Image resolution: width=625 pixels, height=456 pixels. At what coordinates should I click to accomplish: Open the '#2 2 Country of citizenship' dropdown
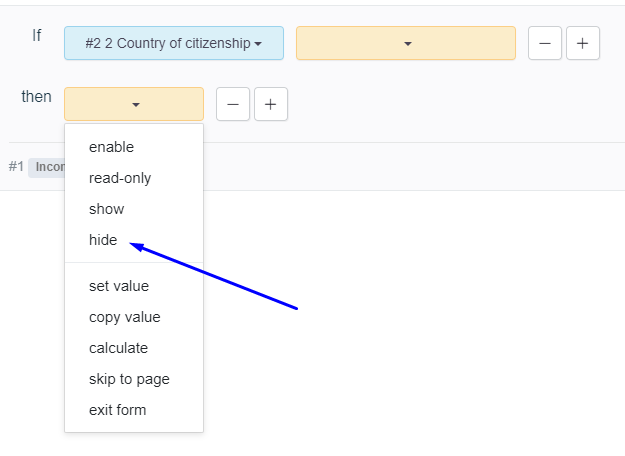[174, 44]
